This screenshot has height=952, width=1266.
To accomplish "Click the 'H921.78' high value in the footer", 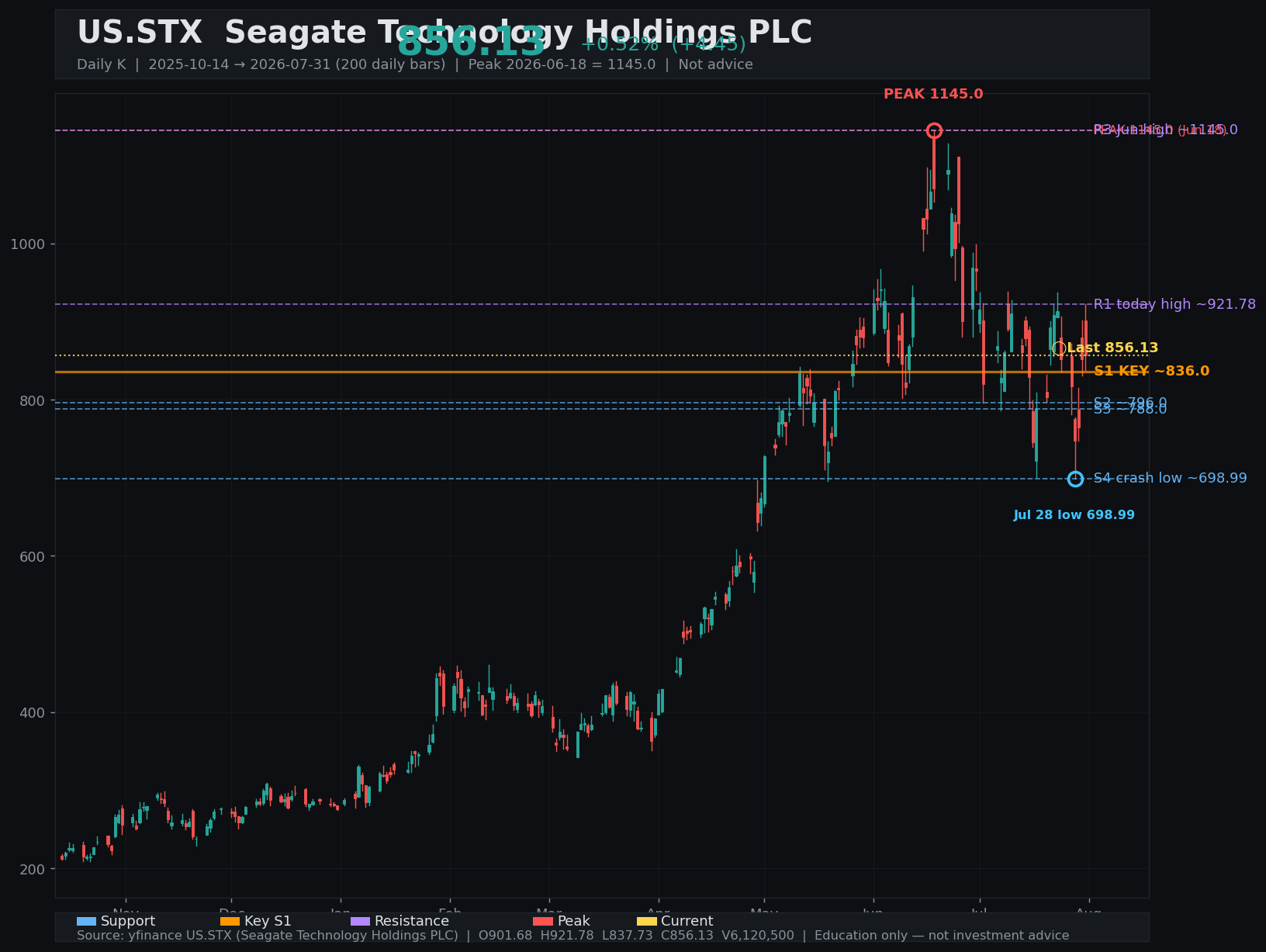I will pos(567,936).
